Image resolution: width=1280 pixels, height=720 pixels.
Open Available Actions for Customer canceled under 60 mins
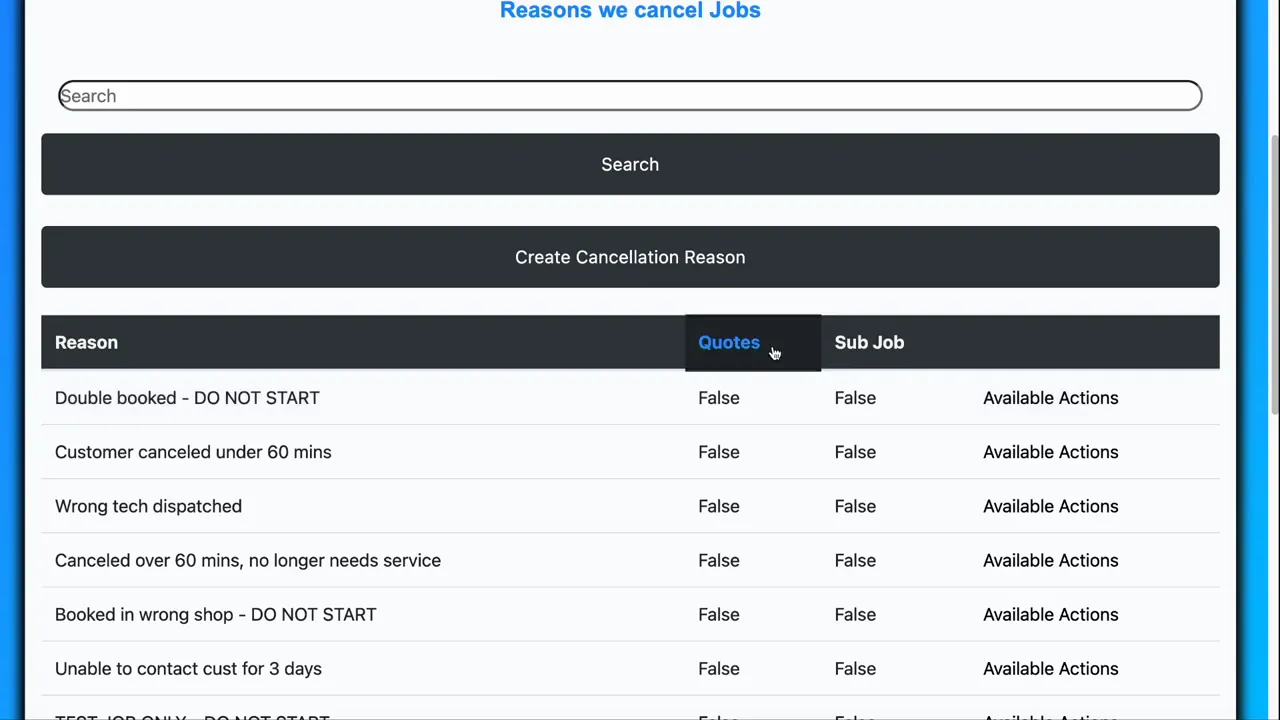tap(1050, 452)
